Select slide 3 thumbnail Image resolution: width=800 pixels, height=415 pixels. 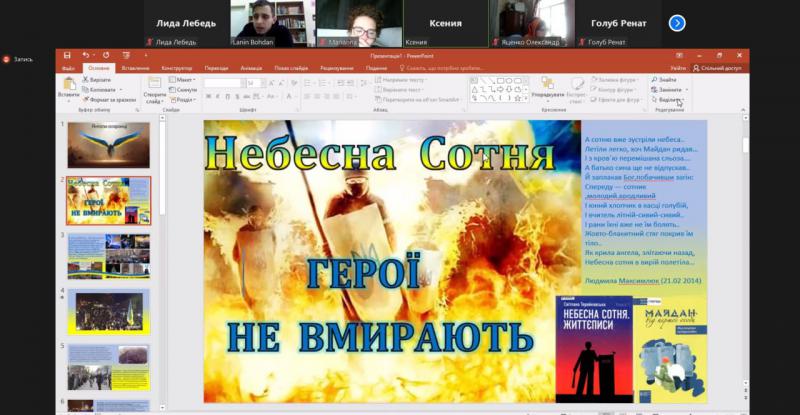109,256
